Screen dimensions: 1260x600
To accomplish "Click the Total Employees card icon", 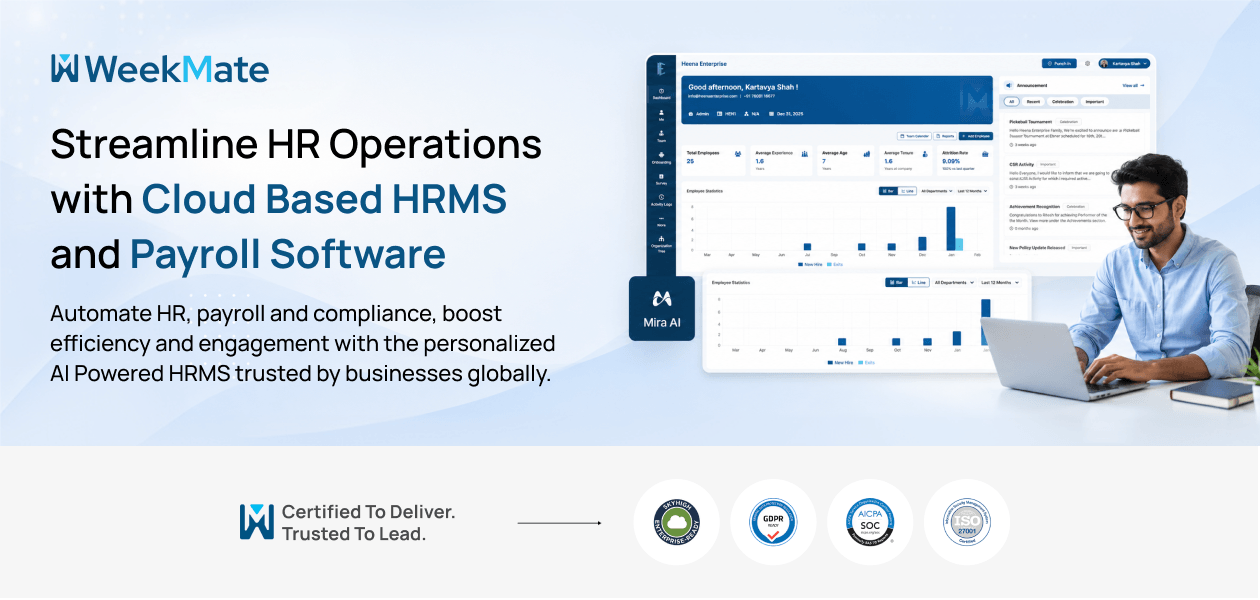I will click(738, 154).
